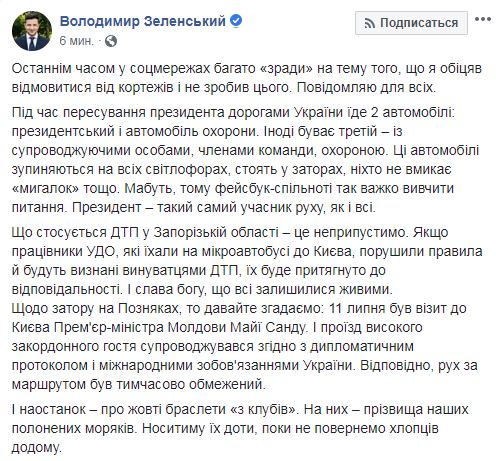496x461 pixels.
Task: Open the three-dots post options menu
Action: click(x=483, y=19)
